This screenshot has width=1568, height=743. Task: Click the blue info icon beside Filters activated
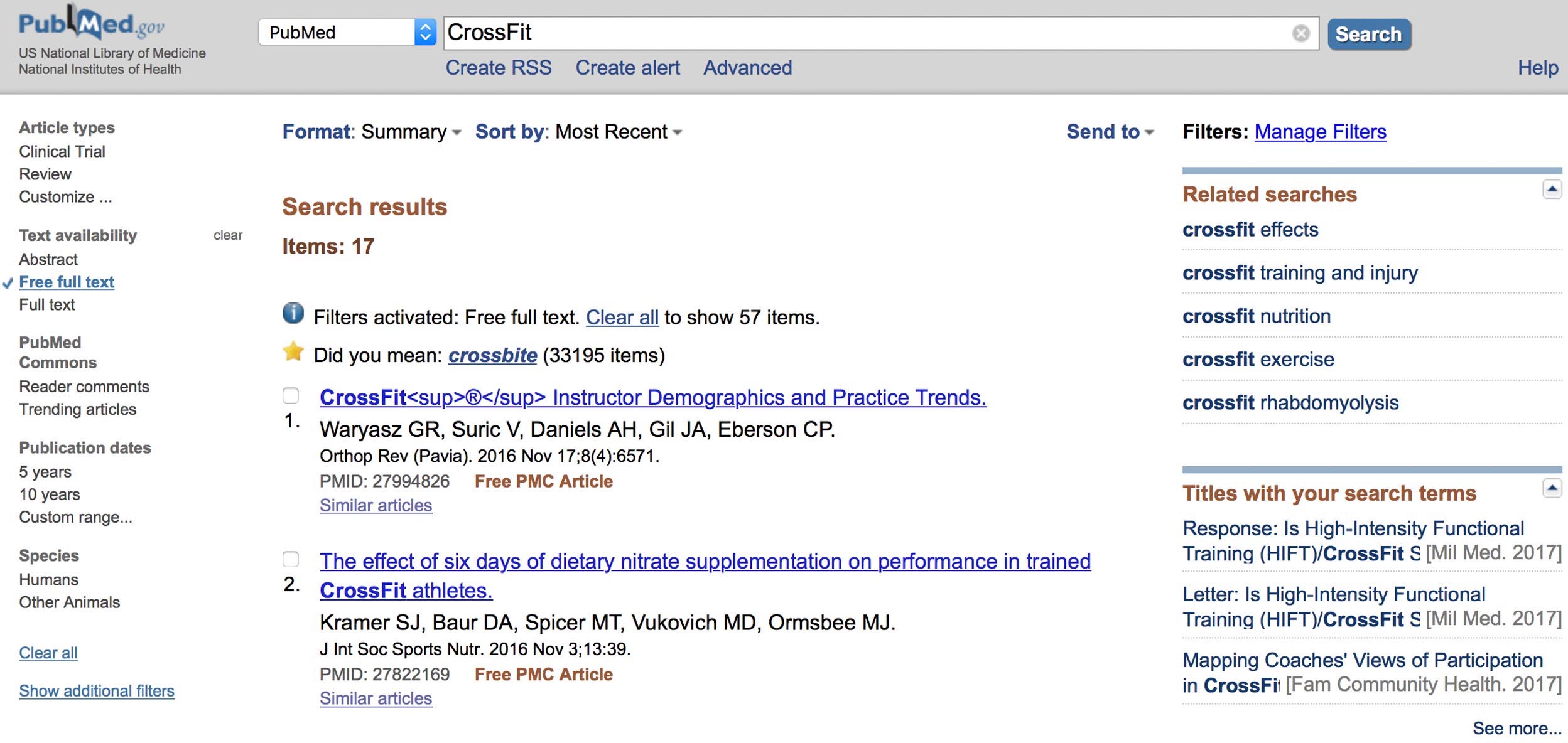tap(293, 313)
